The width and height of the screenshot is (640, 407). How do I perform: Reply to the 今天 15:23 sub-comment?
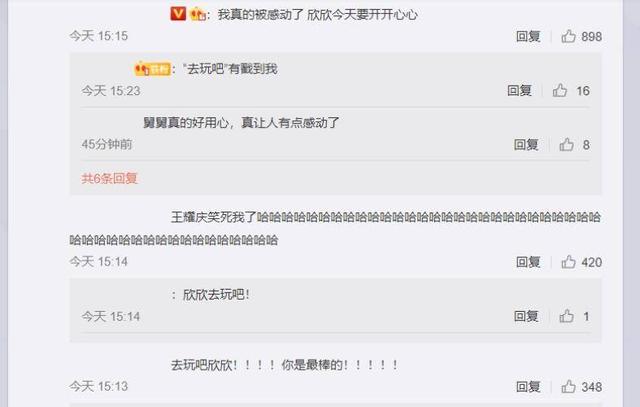519,90
